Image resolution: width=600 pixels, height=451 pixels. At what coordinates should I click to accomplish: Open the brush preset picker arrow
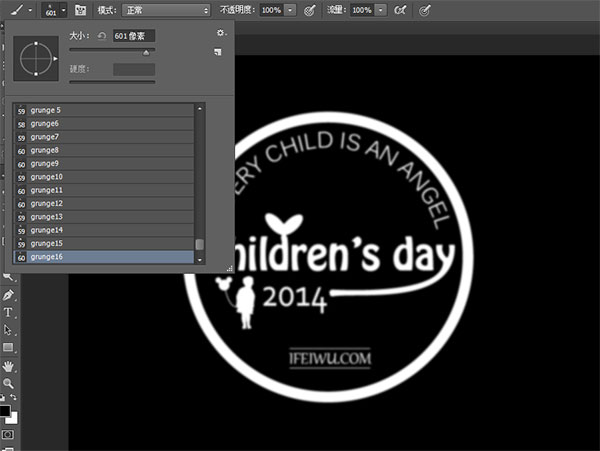click(64, 10)
